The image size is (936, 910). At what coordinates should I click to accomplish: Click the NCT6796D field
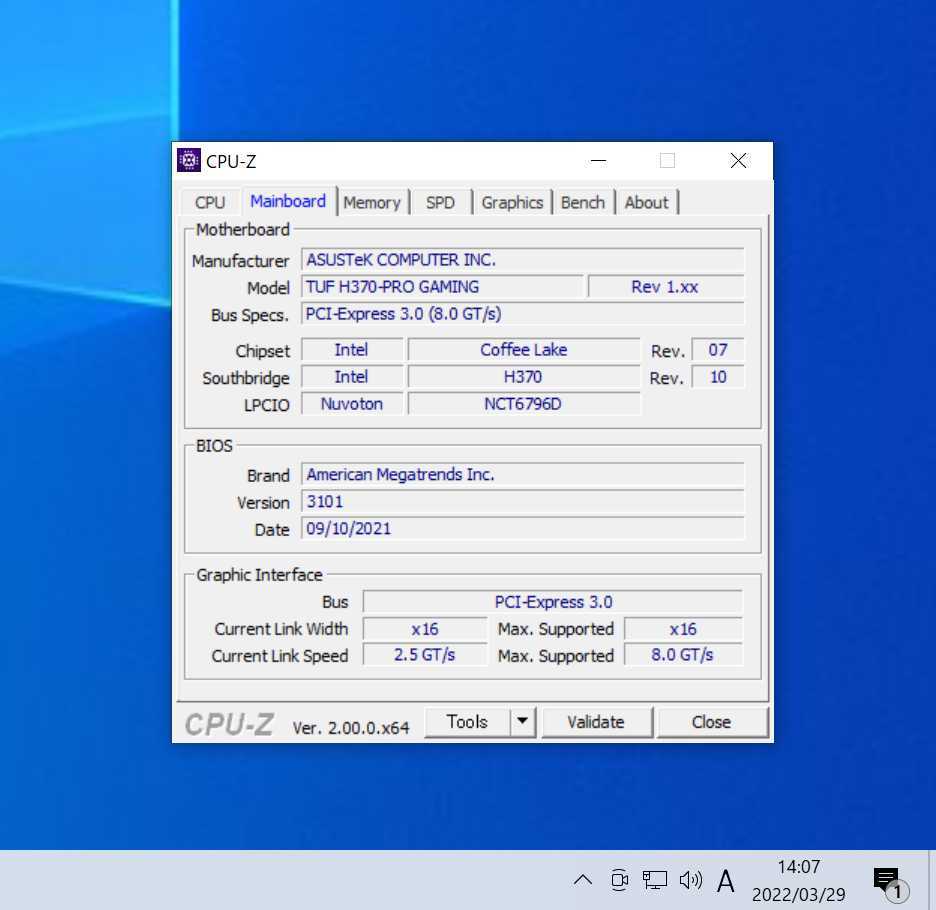[524, 404]
